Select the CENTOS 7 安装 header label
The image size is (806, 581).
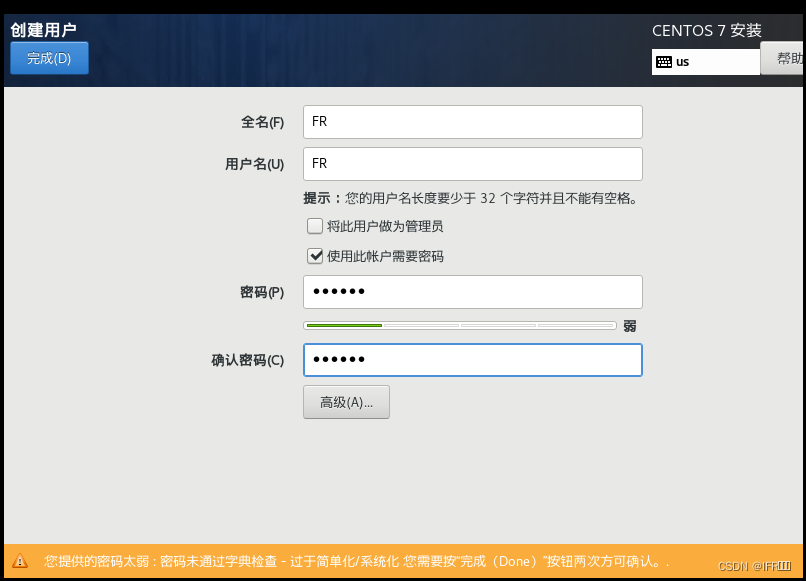coord(707,30)
